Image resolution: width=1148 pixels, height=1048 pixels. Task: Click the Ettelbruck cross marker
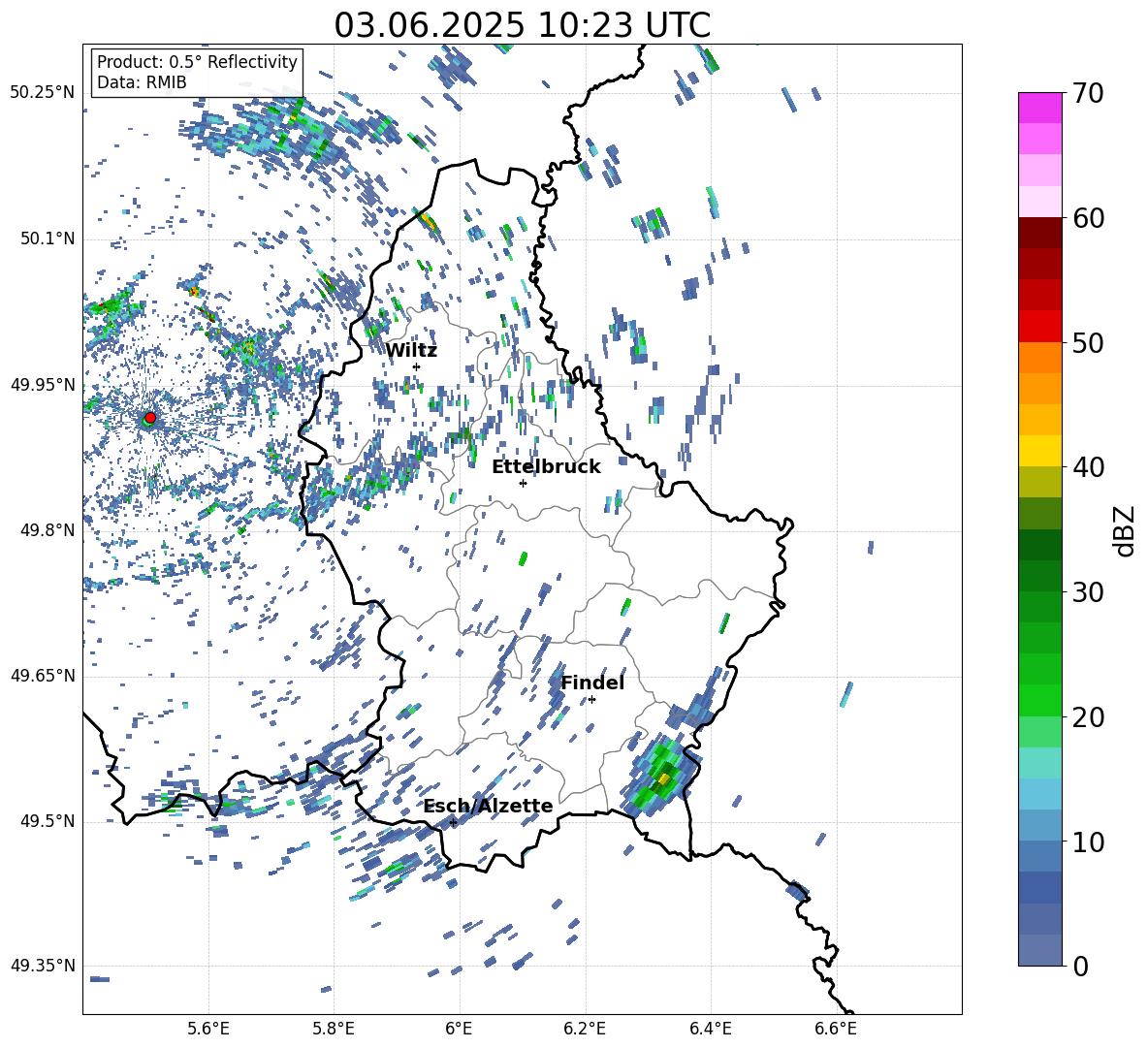(x=523, y=483)
